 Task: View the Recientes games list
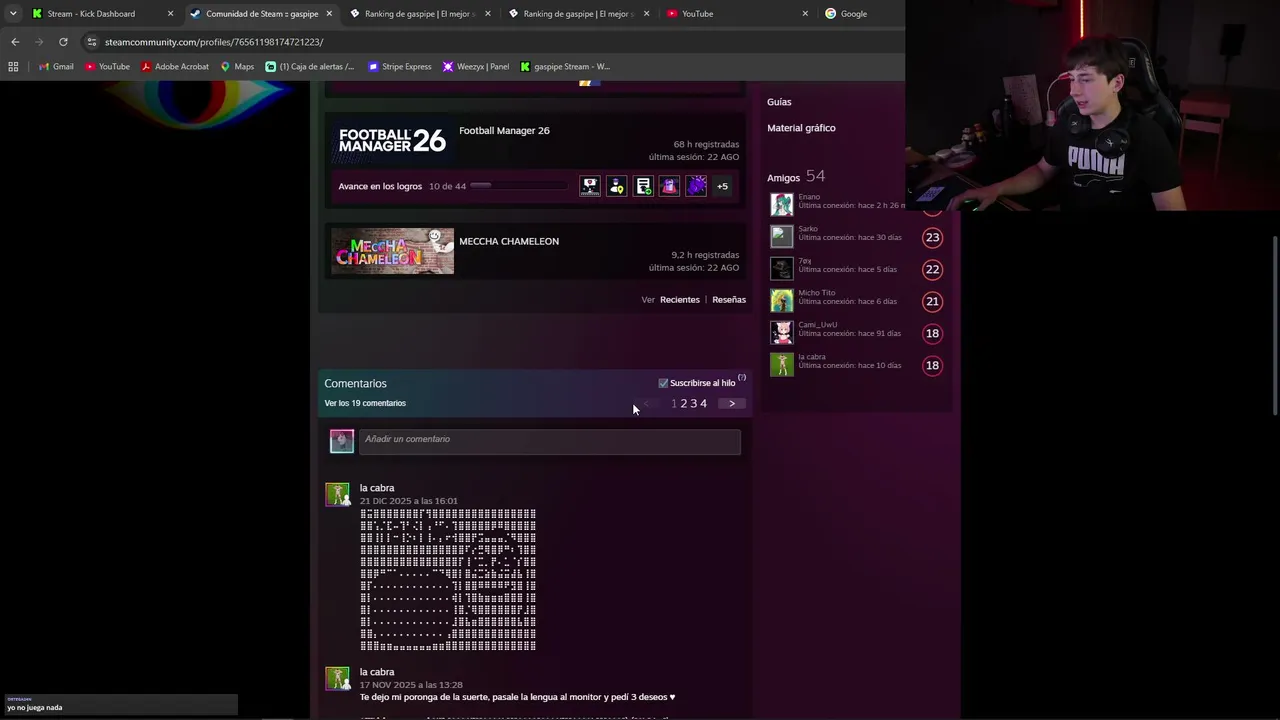[680, 300]
